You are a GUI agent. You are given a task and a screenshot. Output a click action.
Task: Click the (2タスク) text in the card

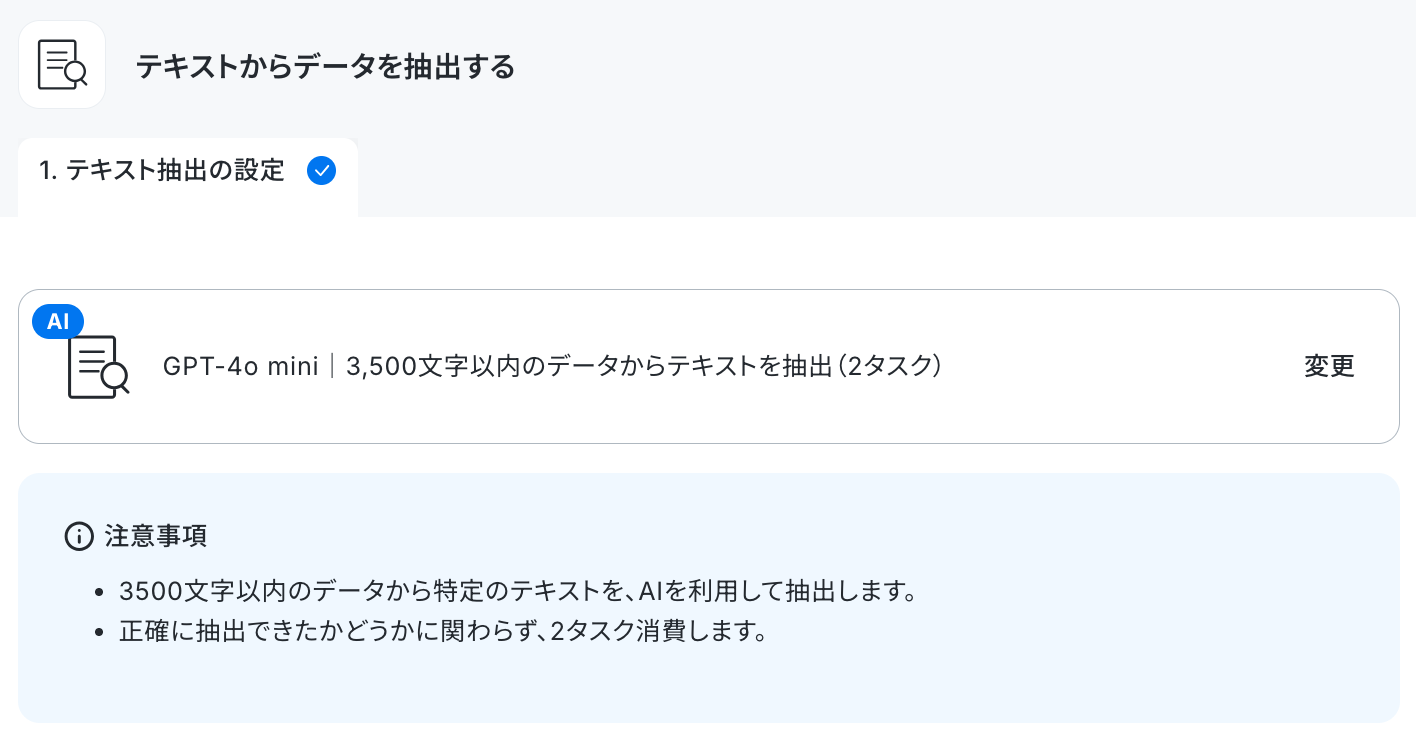(890, 367)
